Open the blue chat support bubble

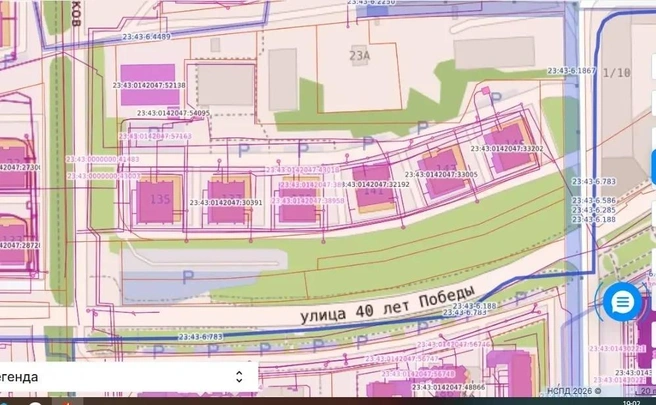coord(622,302)
